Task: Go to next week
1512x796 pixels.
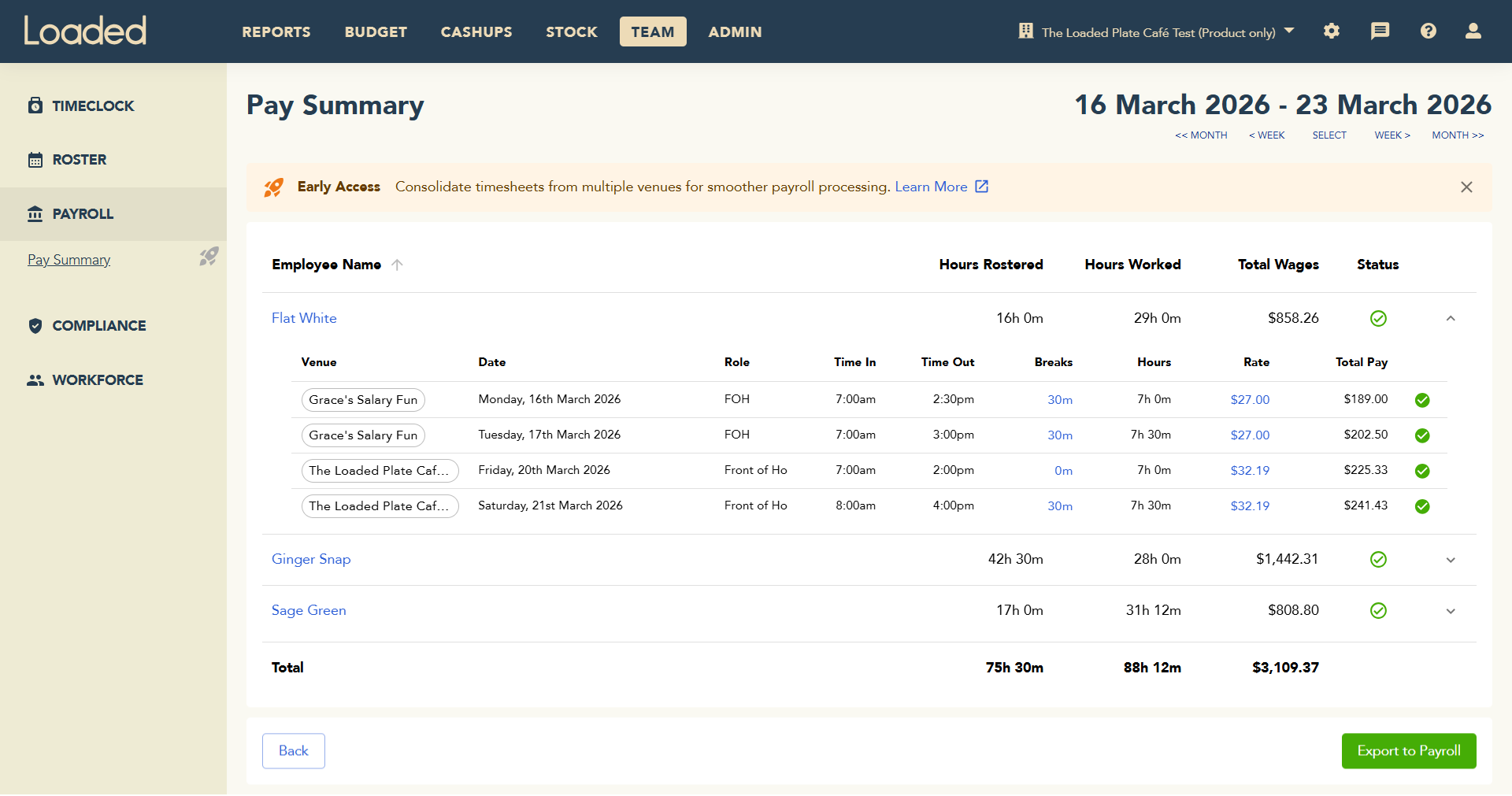Action: 1392,135
